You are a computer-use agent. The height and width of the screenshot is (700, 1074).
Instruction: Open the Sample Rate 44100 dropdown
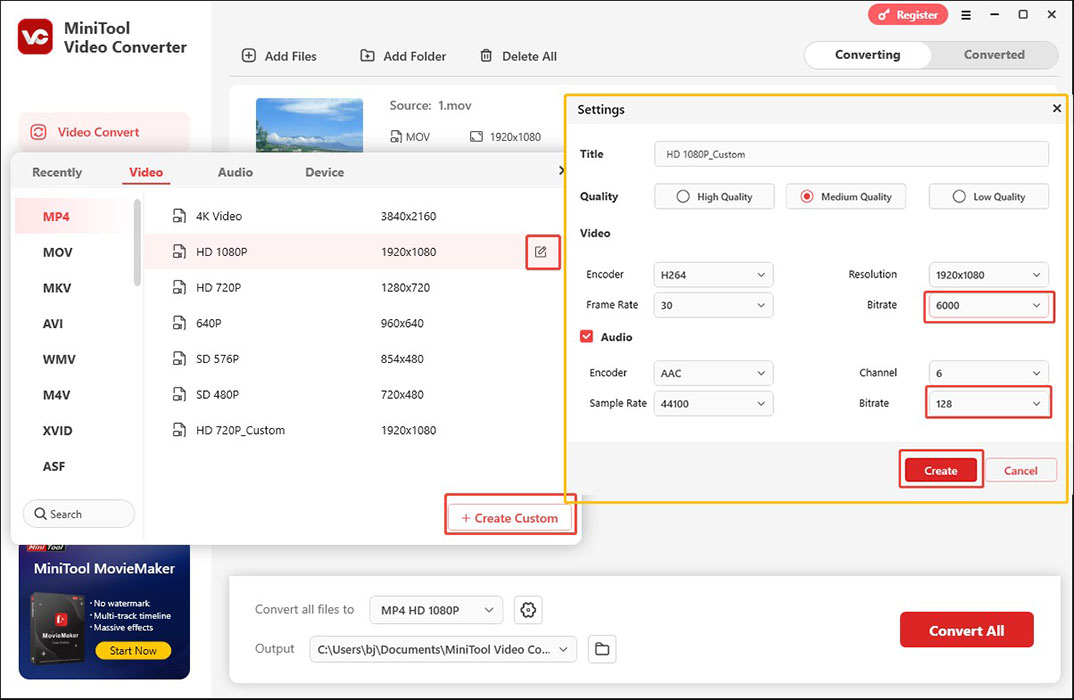713,403
